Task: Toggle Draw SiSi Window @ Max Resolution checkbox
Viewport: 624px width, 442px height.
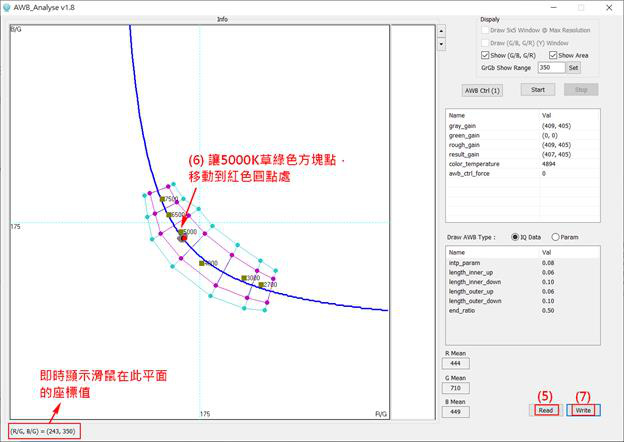Action: tap(485, 30)
